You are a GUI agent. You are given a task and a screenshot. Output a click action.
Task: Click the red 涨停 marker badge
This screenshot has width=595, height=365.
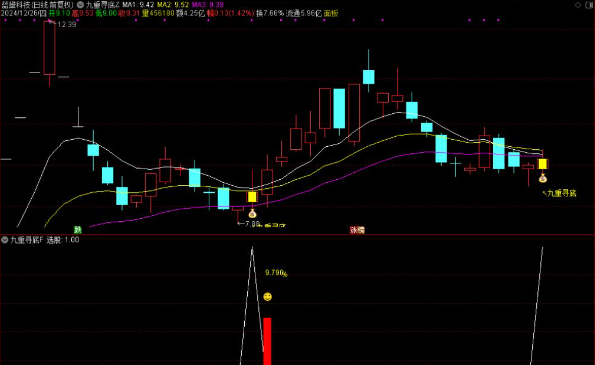(357, 230)
